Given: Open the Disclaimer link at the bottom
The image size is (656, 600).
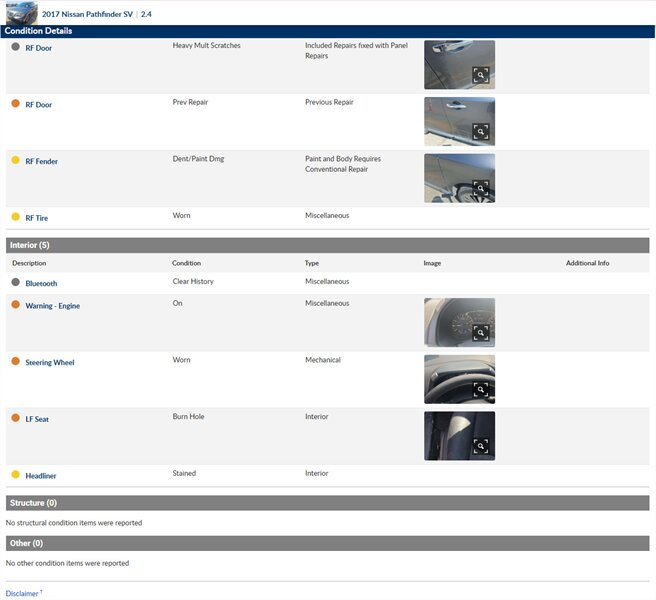Looking at the screenshot, I should pyautogui.click(x=22, y=593).
